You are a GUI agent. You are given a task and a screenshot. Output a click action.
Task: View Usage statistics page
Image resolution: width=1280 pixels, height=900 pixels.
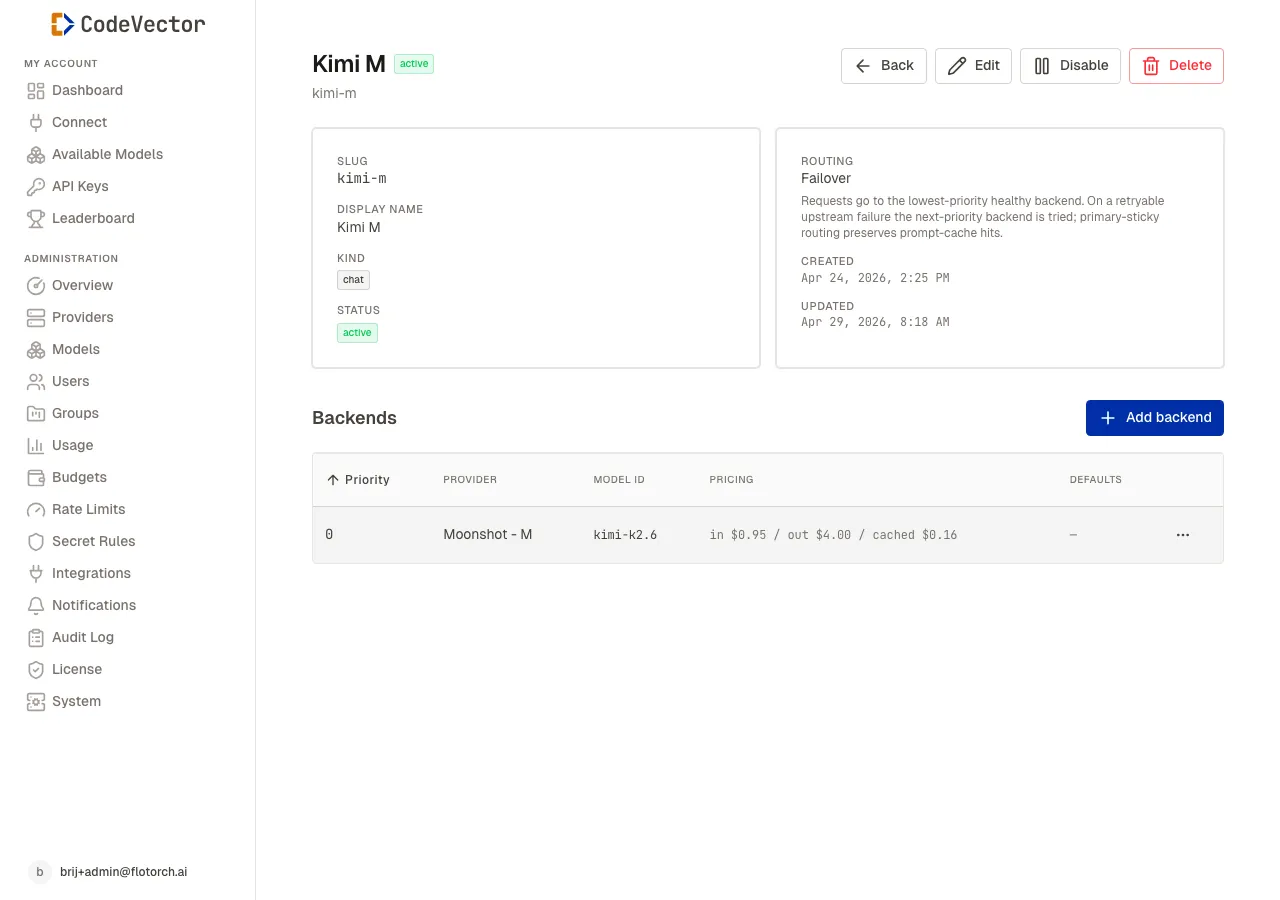click(72, 445)
